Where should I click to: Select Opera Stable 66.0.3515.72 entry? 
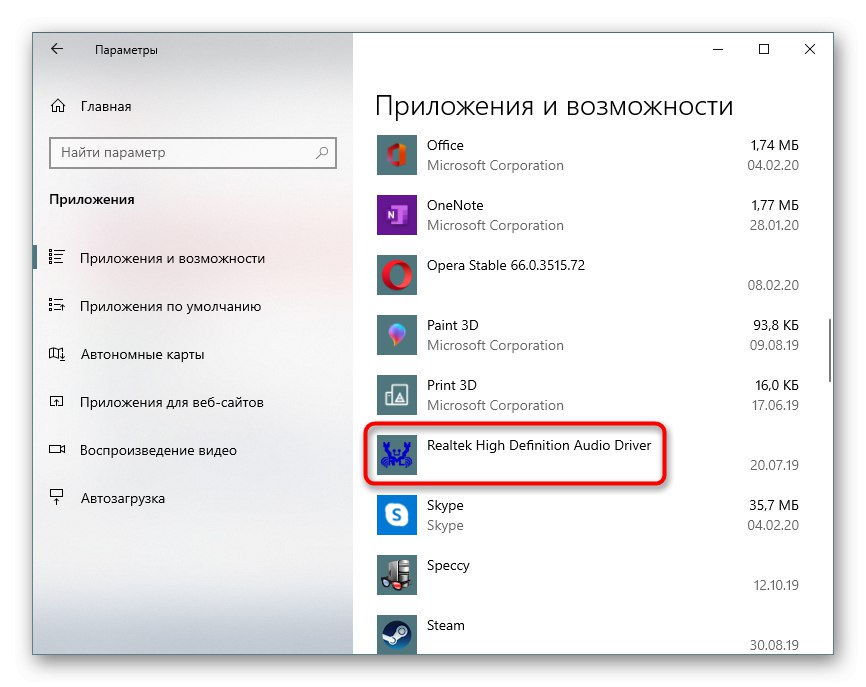tap(506, 265)
